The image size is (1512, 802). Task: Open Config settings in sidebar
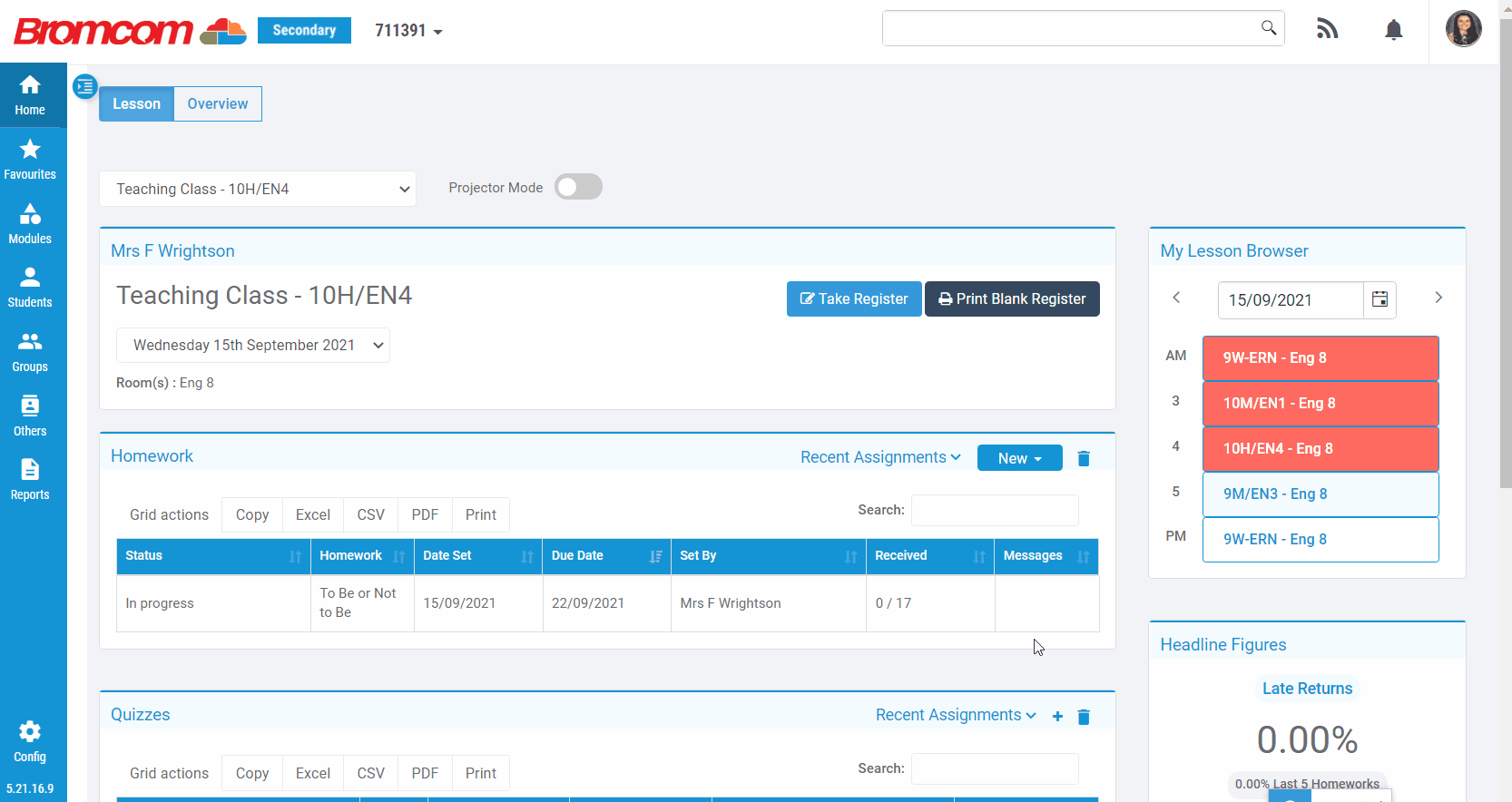click(x=30, y=741)
